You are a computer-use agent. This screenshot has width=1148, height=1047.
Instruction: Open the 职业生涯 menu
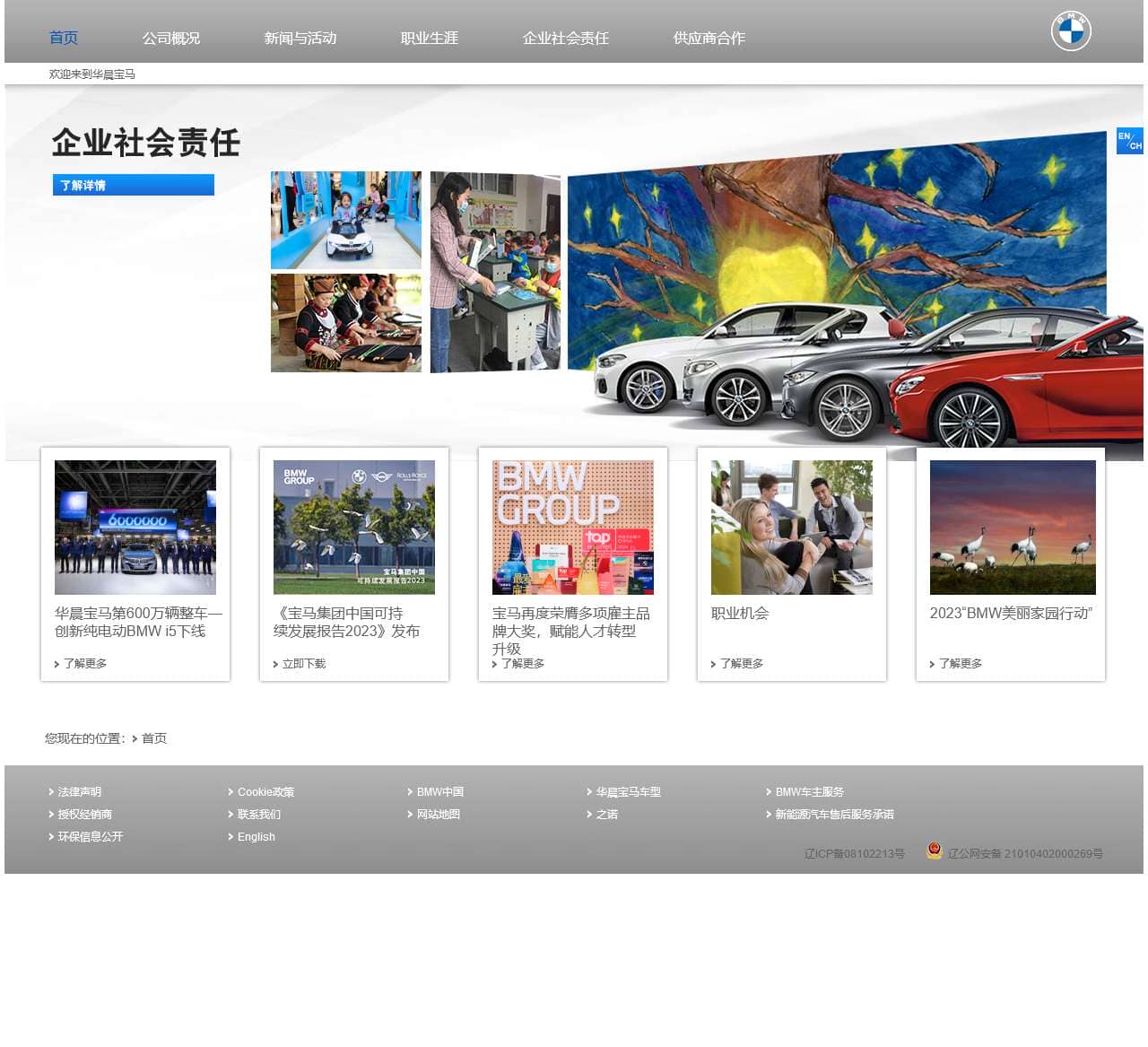tap(430, 38)
